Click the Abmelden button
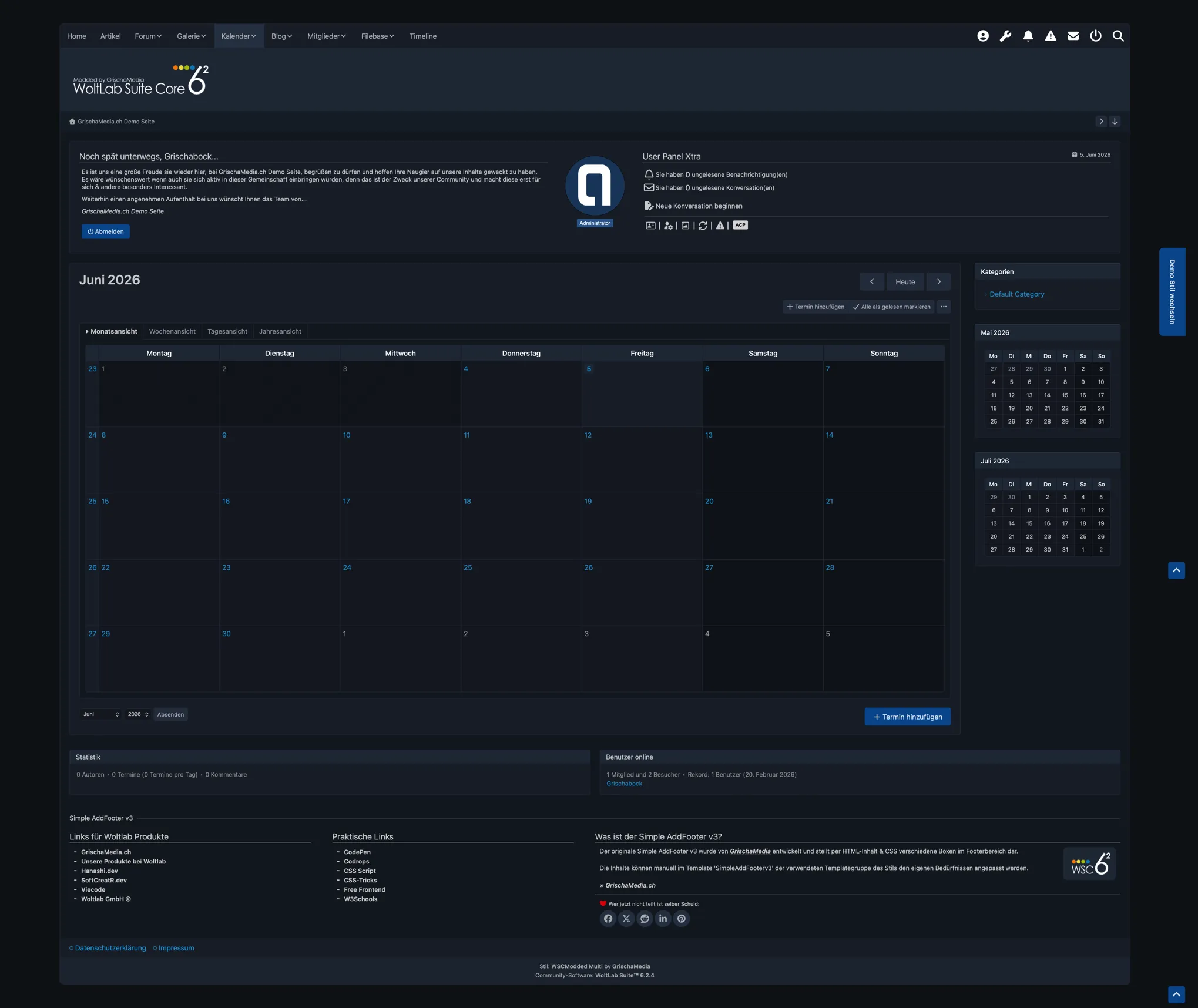This screenshot has height=1008, width=1198. click(106, 231)
